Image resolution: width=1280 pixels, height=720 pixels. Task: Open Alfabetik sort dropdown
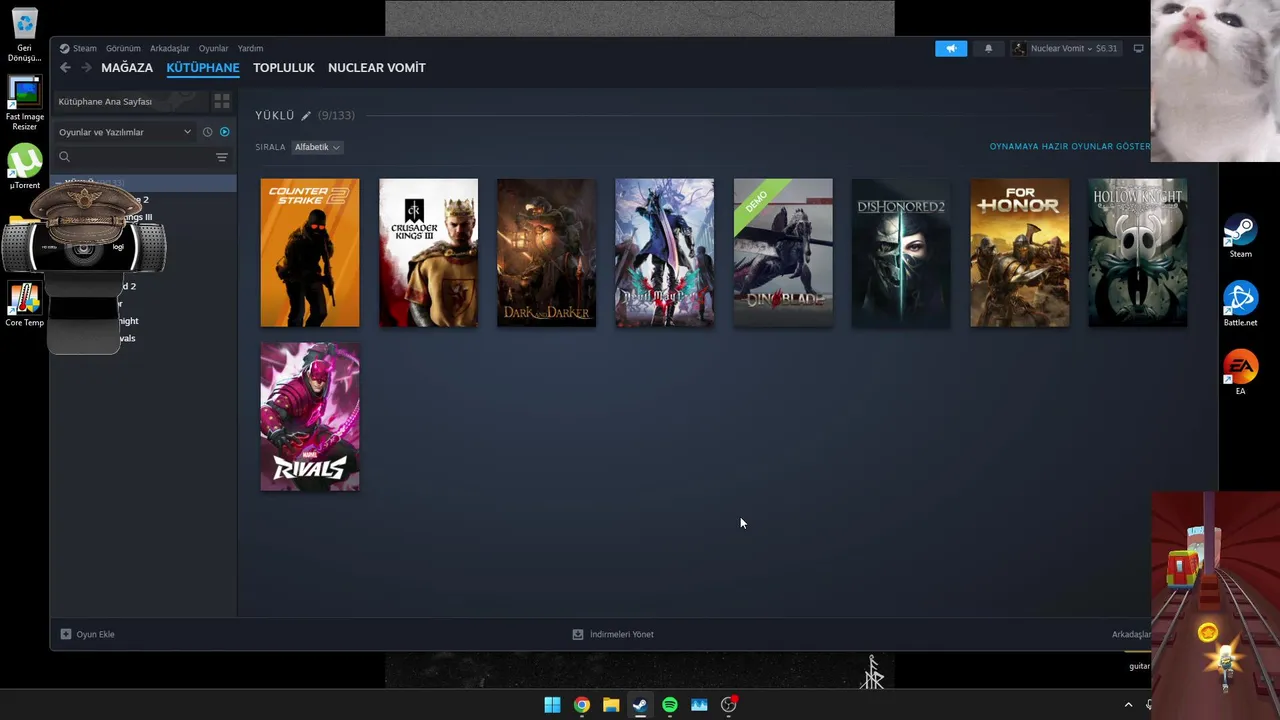pyautogui.click(x=317, y=147)
